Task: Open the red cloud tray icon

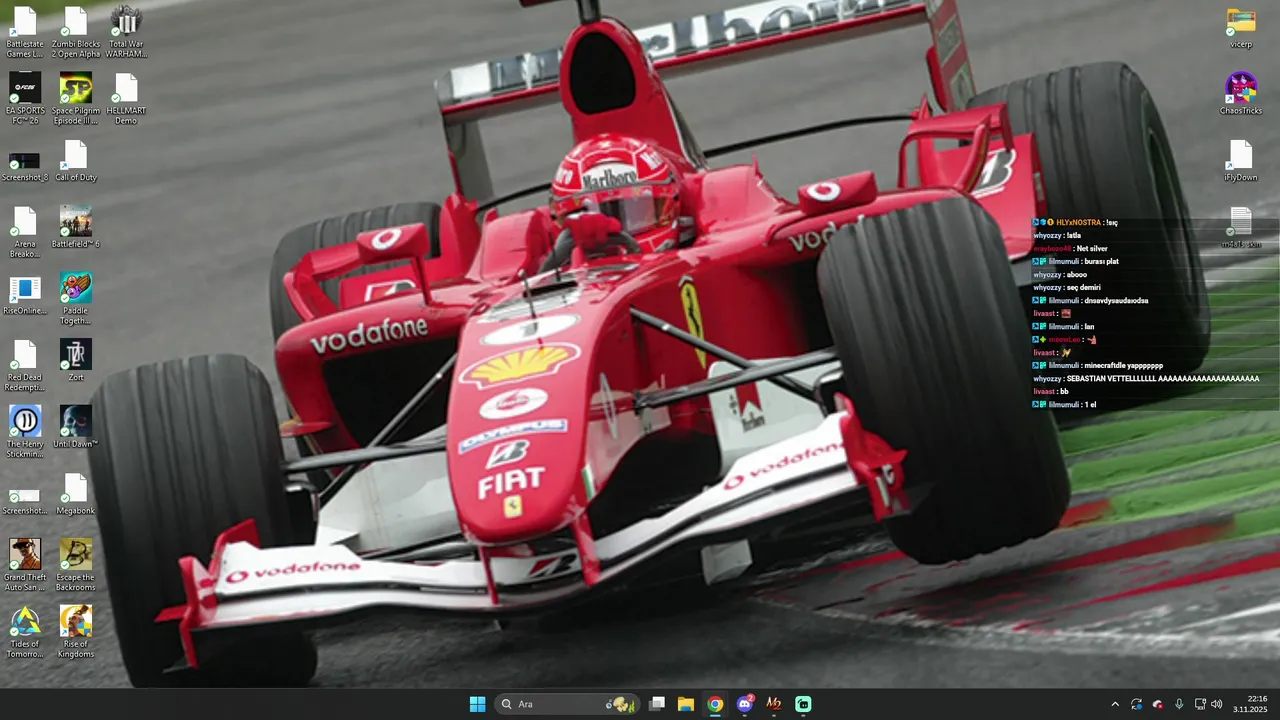Action: tap(1158, 704)
